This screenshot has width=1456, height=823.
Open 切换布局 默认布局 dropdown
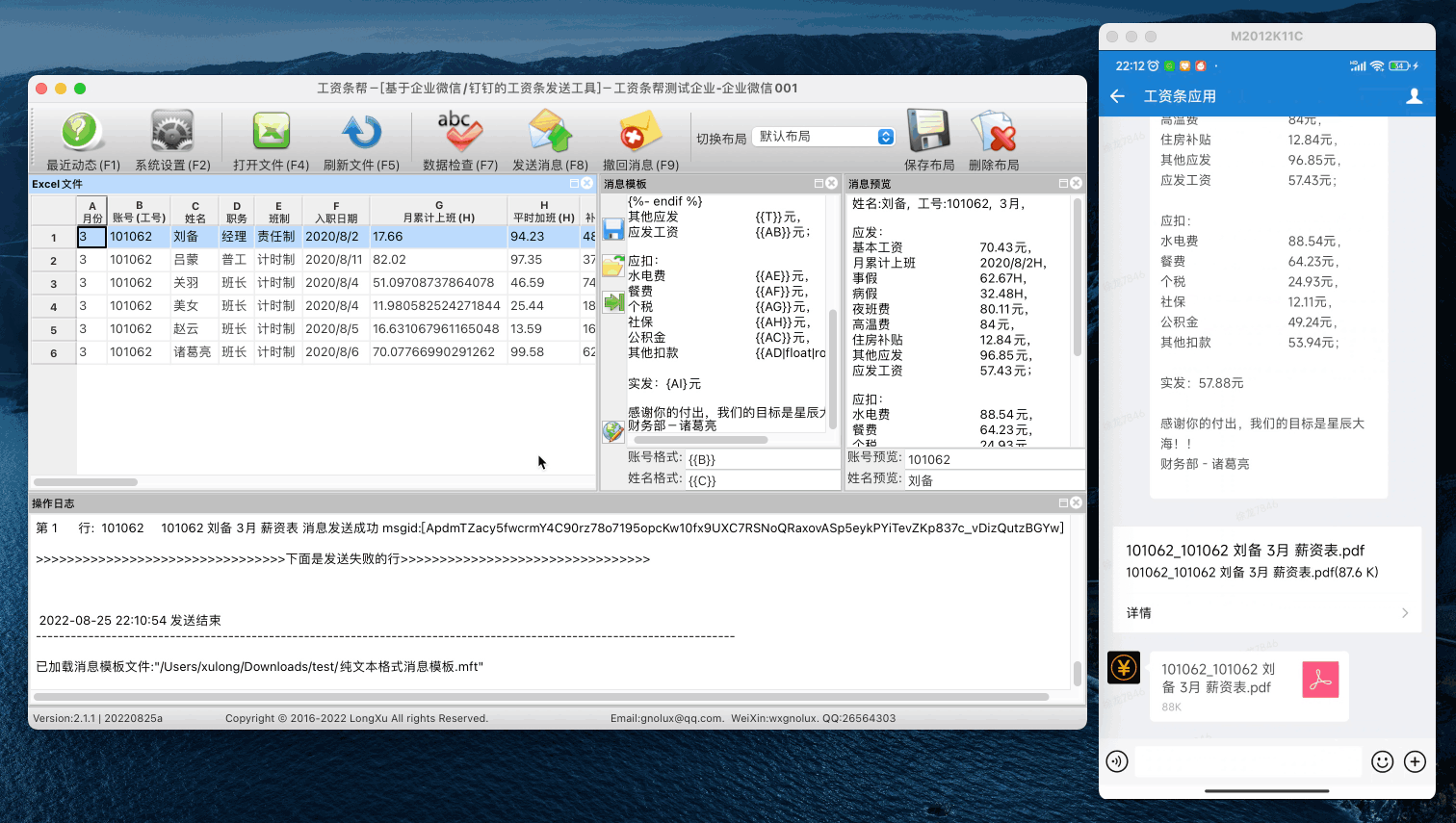[824, 137]
